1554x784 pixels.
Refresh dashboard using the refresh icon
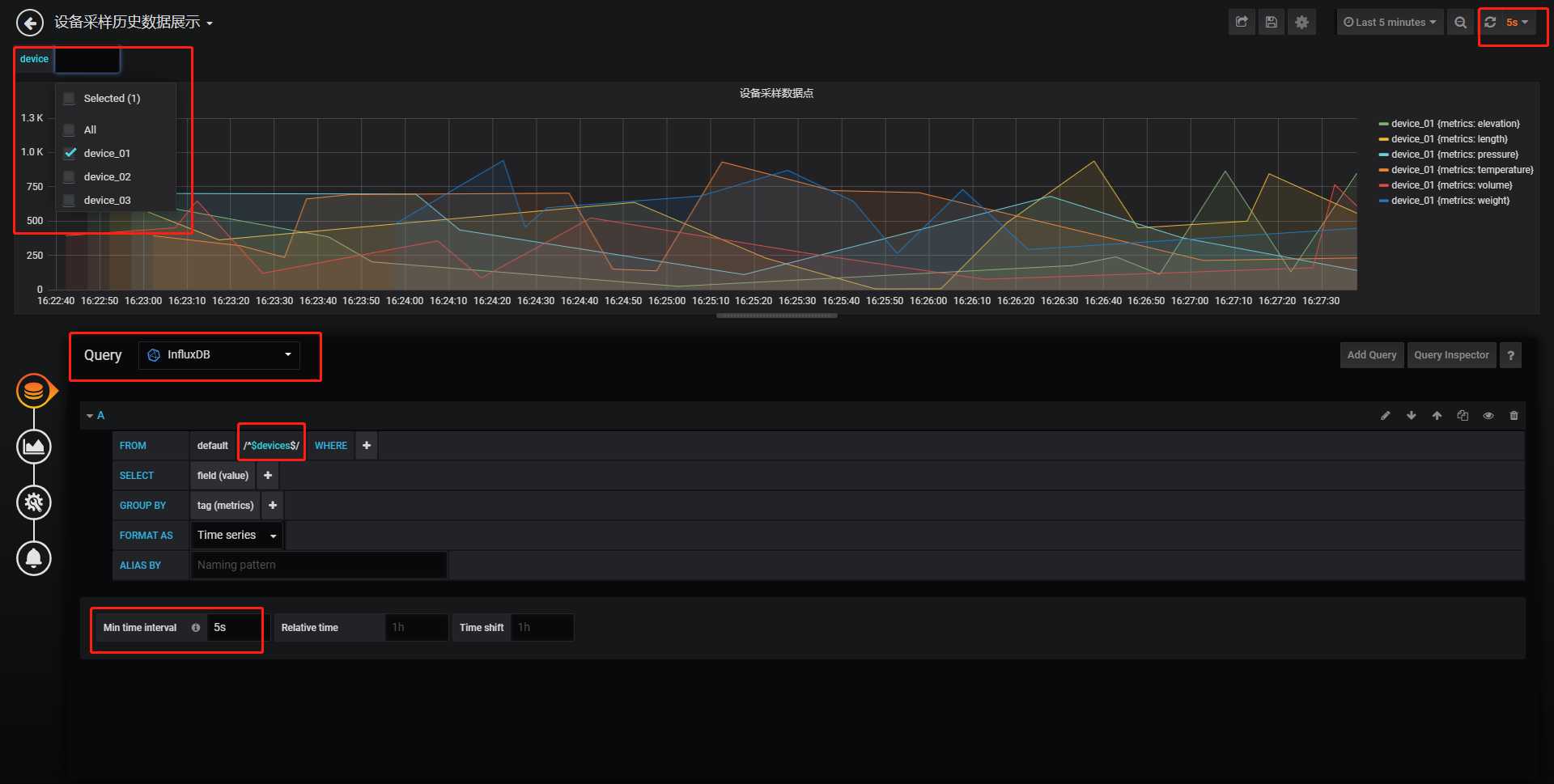tap(1490, 23)
